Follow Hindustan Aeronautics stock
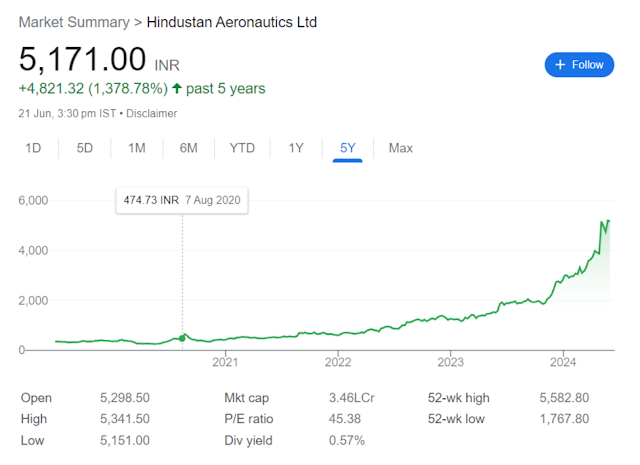This screenshot has height=465, width=640. [579, 65]
